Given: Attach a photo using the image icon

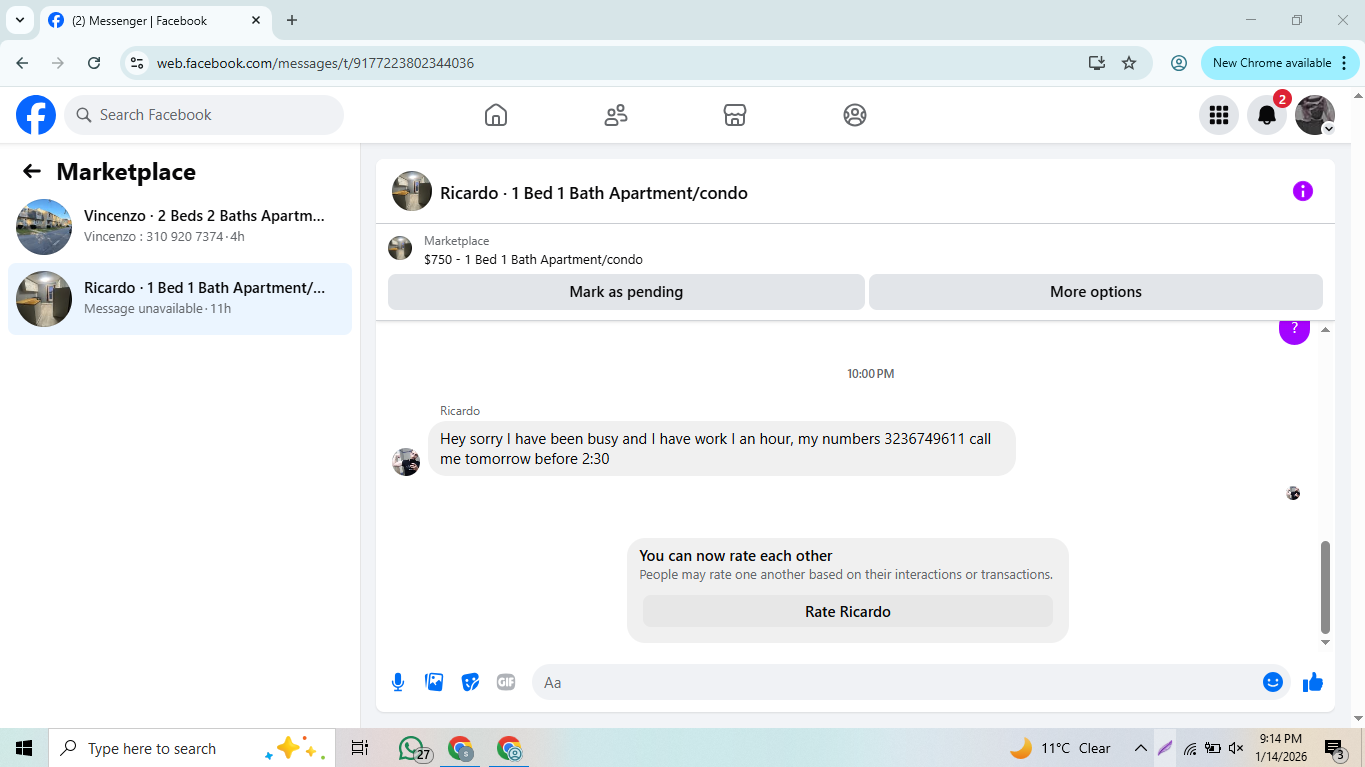Looking at the screenshot, I should coord(434,682).
